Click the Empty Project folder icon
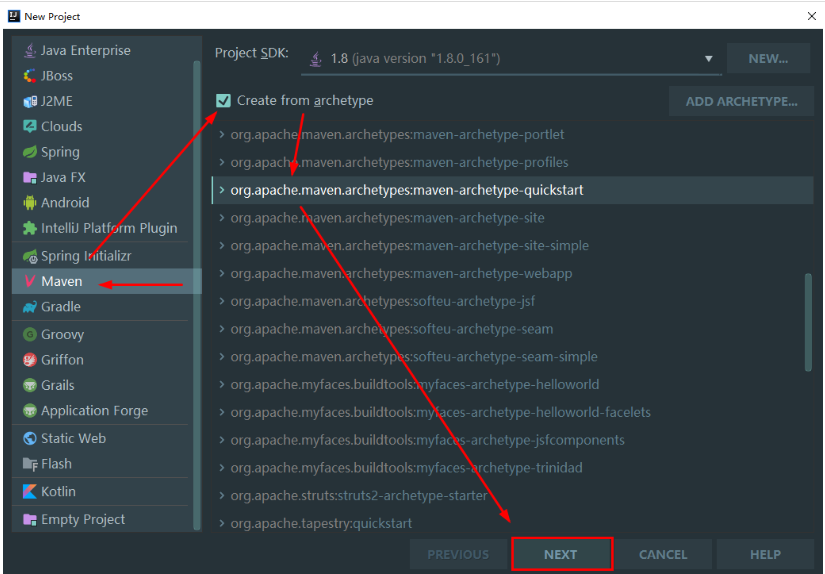The height and width of the screenshot is (574, 825). (x=30, y=519)
